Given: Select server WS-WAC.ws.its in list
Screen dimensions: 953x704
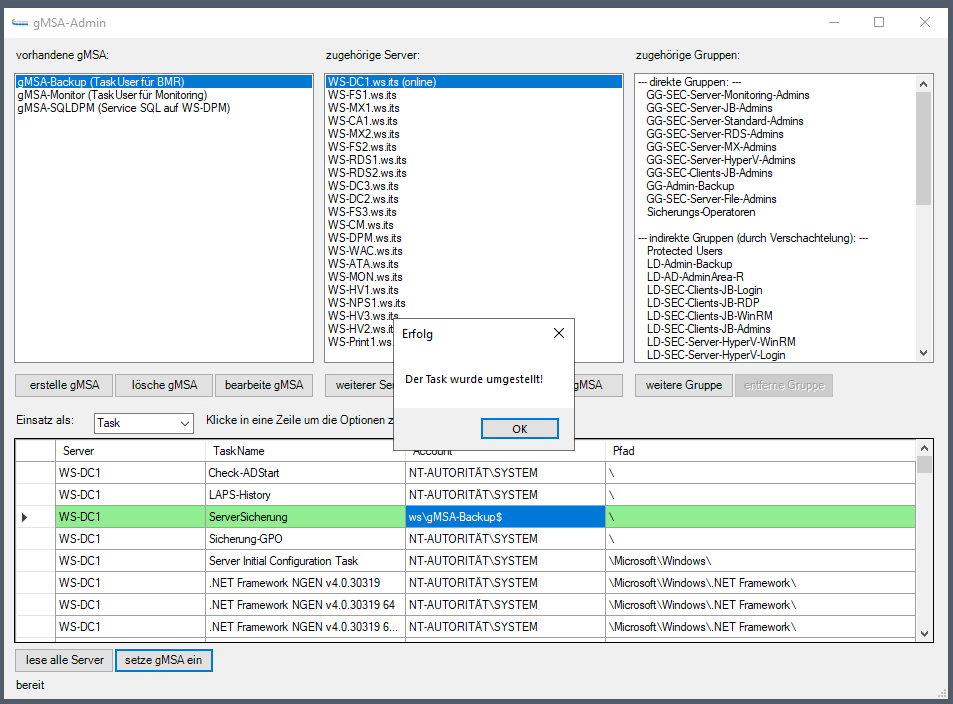Looking at the screenshot, I should [x=474, y=250].
